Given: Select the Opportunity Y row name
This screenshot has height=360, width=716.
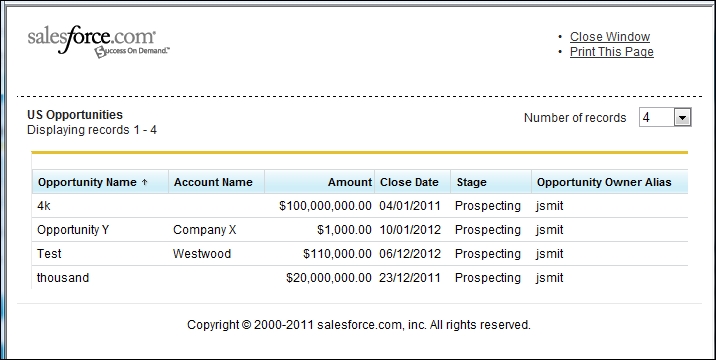Looking at the screenshot, I should click(73, 230).
